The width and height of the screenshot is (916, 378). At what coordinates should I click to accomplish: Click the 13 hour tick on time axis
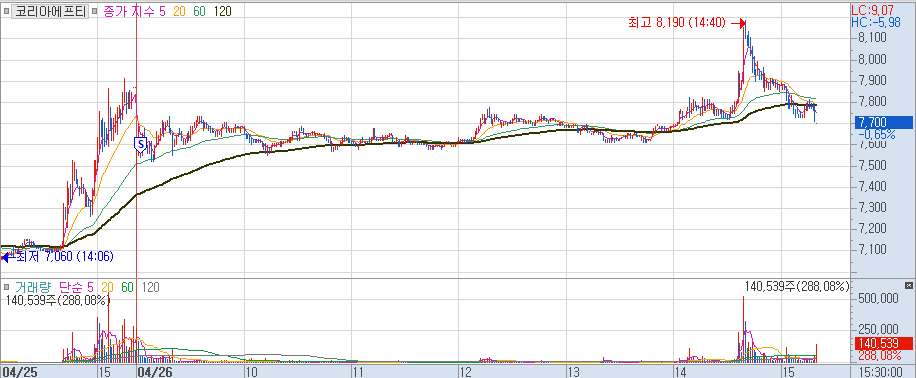[x=573, y=372]
